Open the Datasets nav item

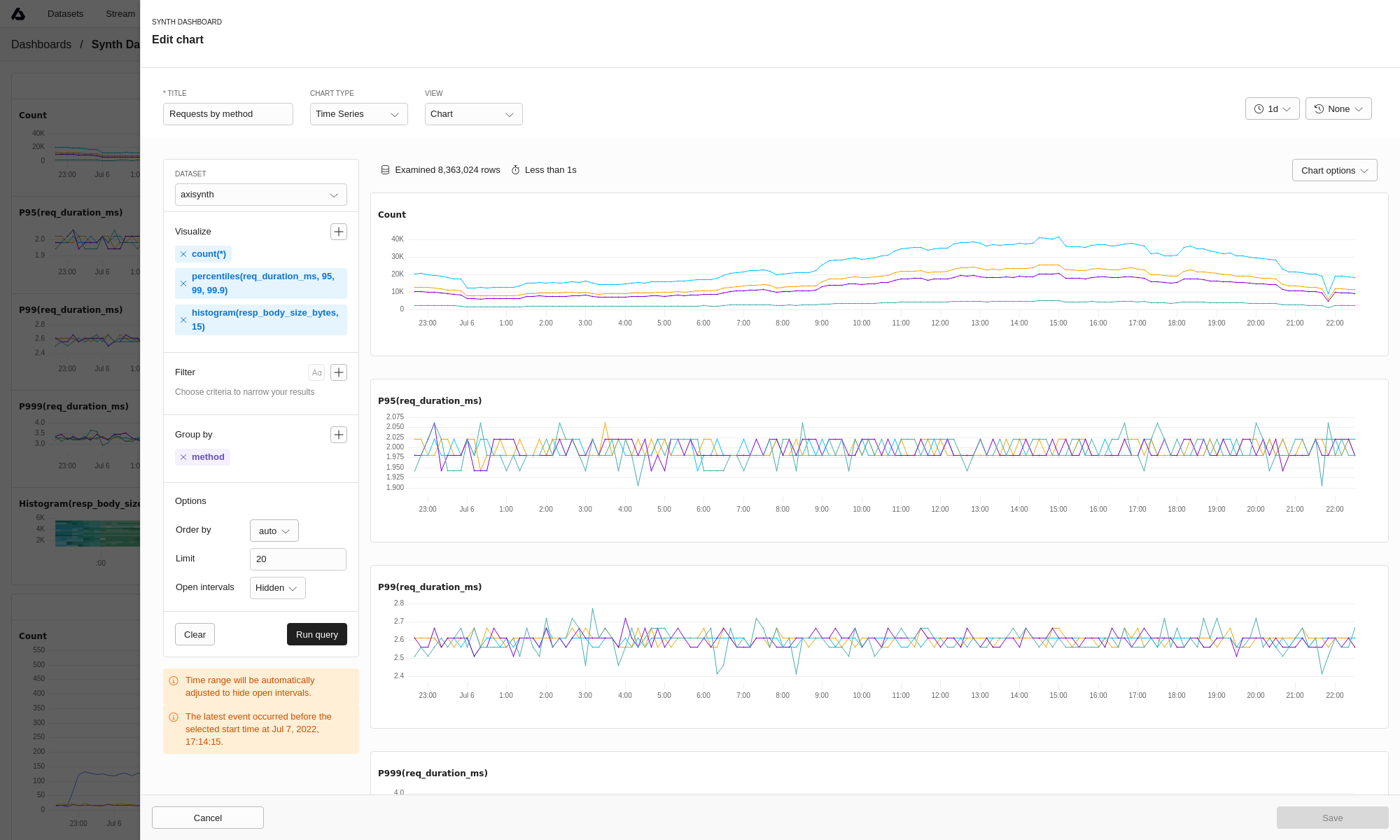pos(65,14)
